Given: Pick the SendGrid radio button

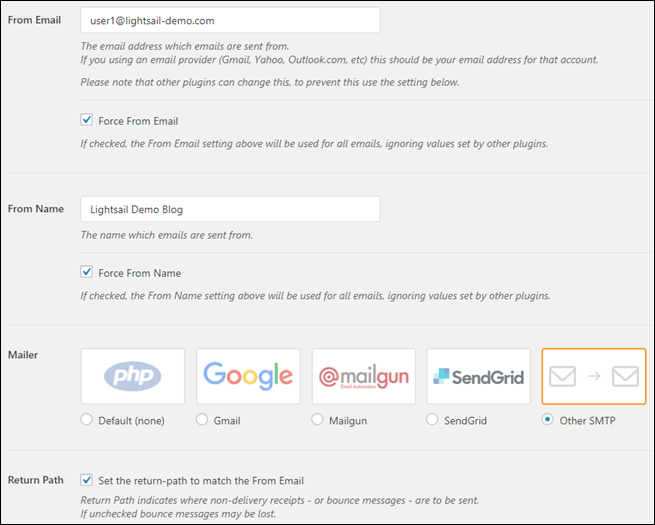Looking at the screenshot, I should tap(433, 420).
